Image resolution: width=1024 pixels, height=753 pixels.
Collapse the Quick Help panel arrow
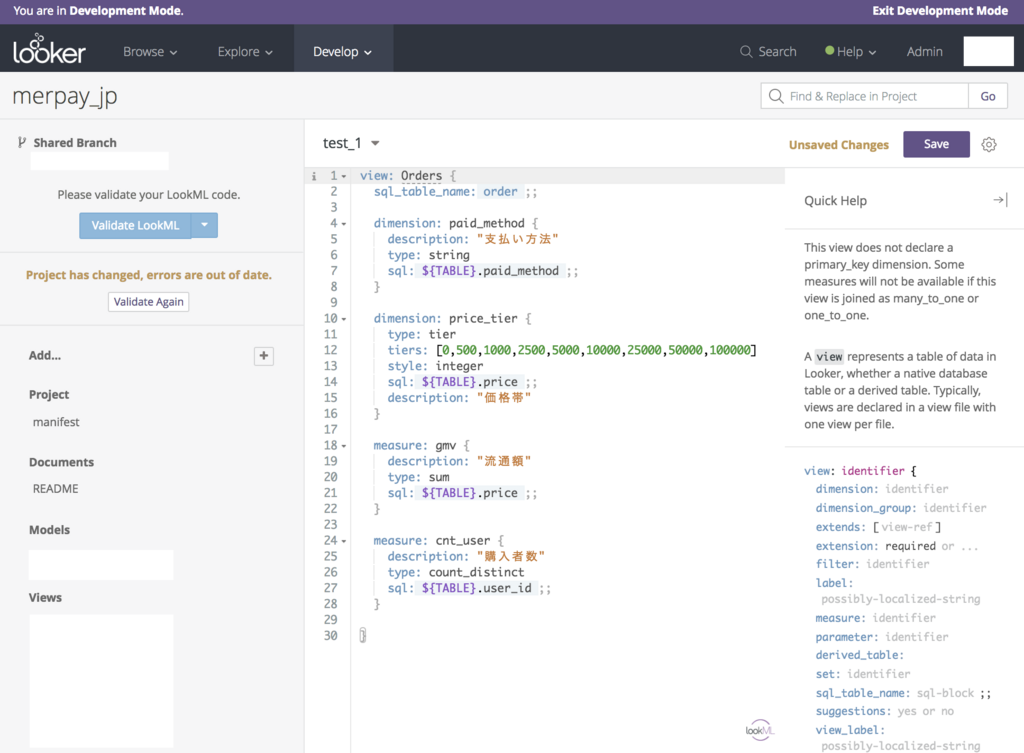pos(1000,200)
